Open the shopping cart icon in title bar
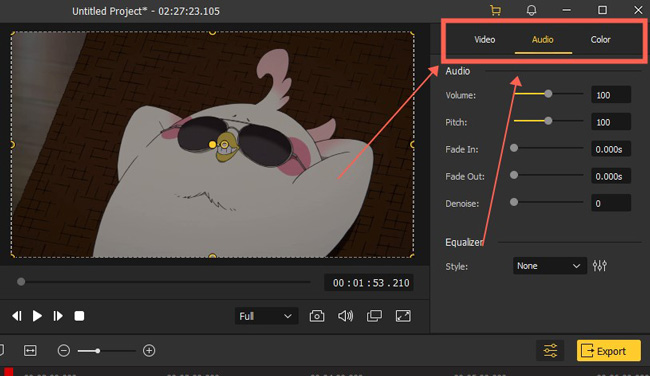 pos(495,10)
